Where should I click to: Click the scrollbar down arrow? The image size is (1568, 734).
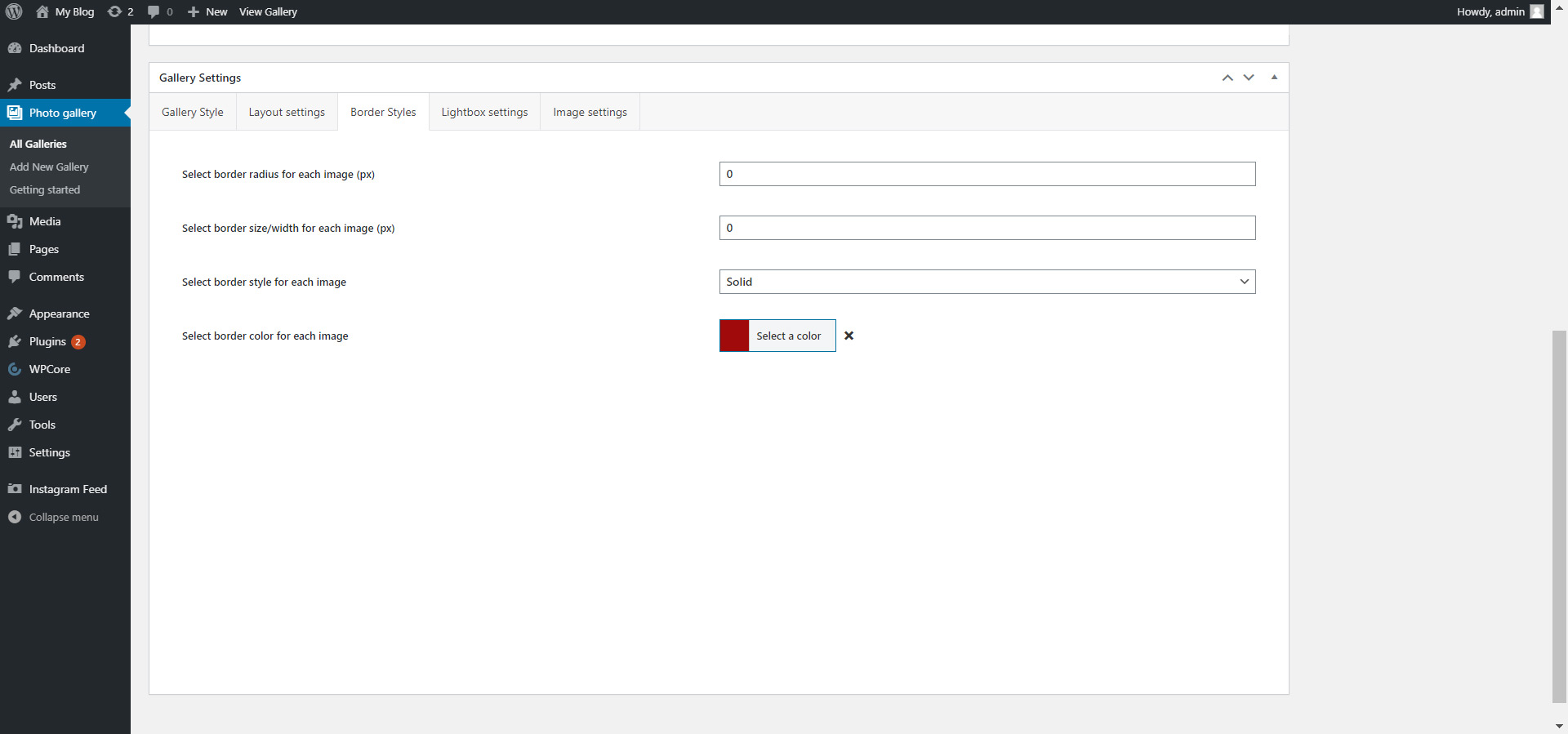click(1559, 727)
